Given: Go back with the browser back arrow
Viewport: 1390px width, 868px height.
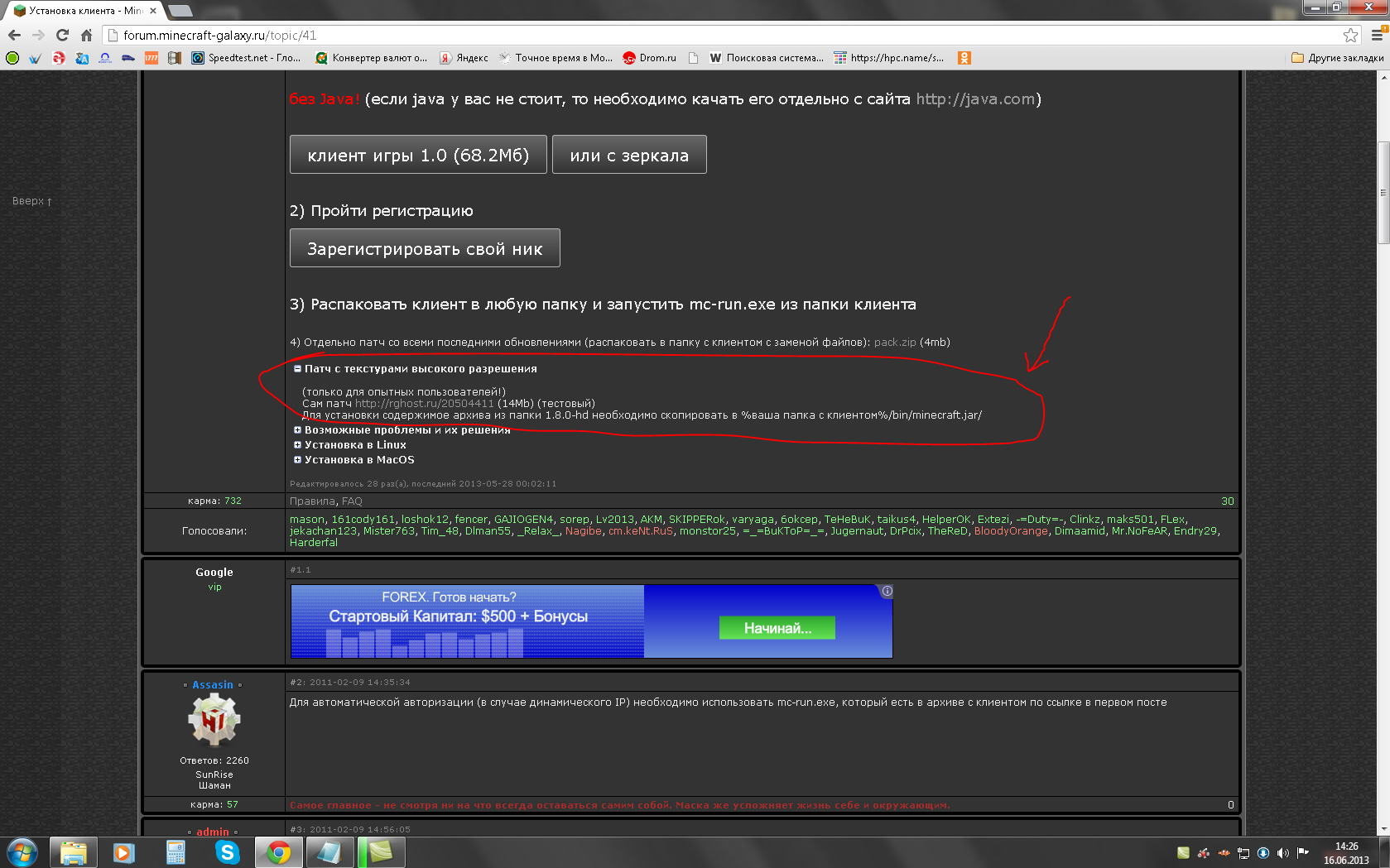Looking at the screenshot, I should tap(14, 35).
